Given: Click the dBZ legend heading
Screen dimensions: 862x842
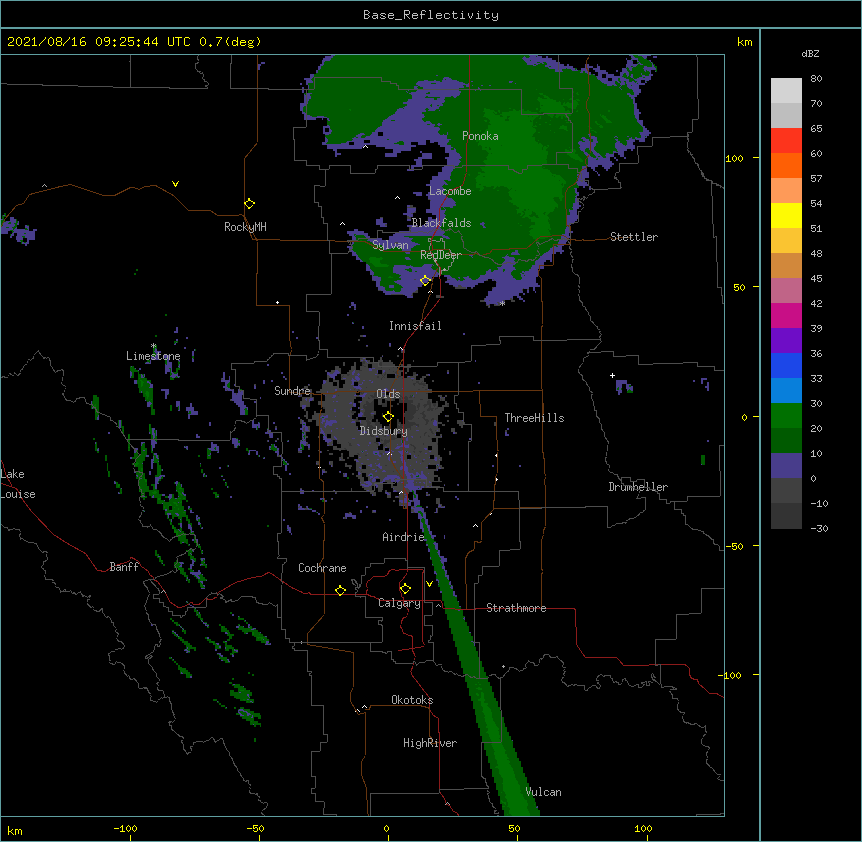Looking at the screenshot, I should click(810, 53).
